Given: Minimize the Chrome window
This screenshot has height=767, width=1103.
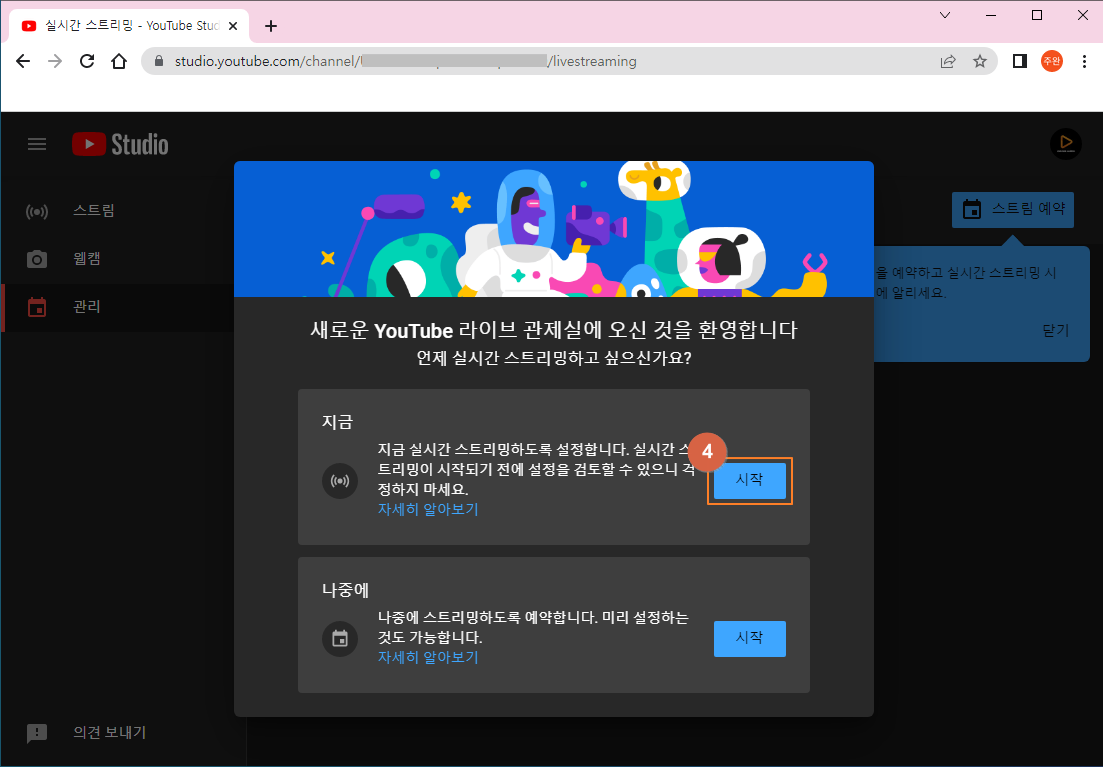Looking at the screenshot, I should click(x=990, y=15).
